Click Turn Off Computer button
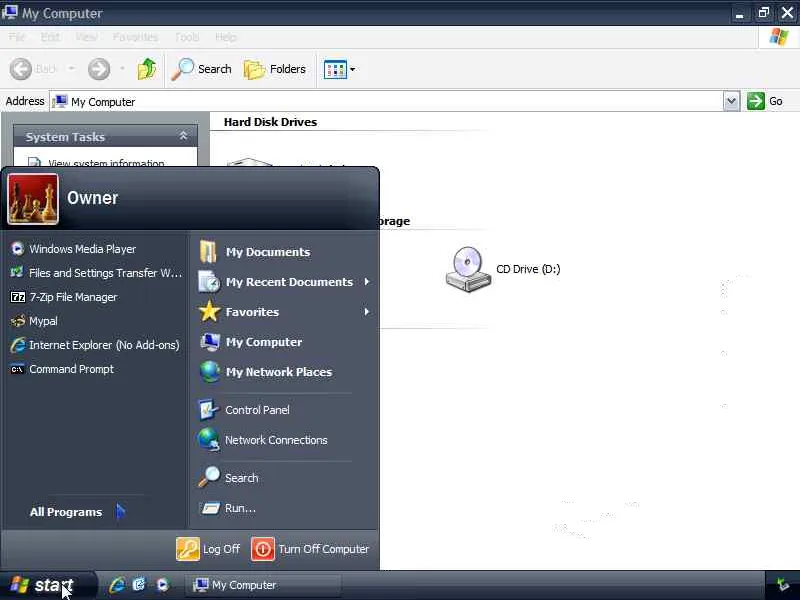 coord(310,549)
